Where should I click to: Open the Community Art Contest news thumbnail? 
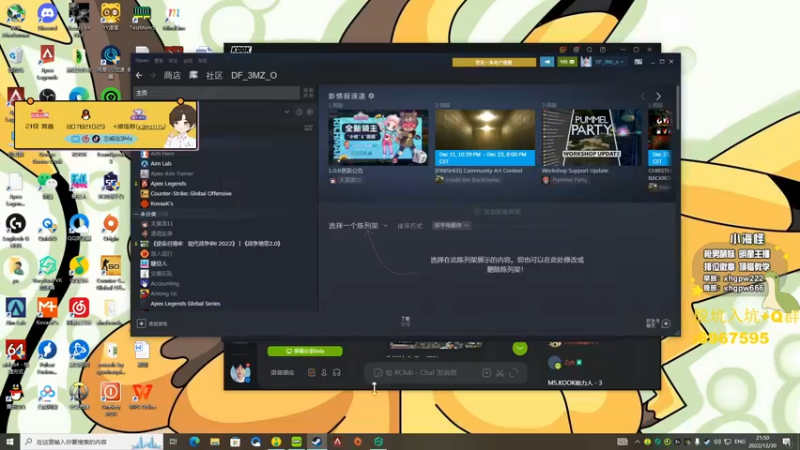[x=485, y=137]
